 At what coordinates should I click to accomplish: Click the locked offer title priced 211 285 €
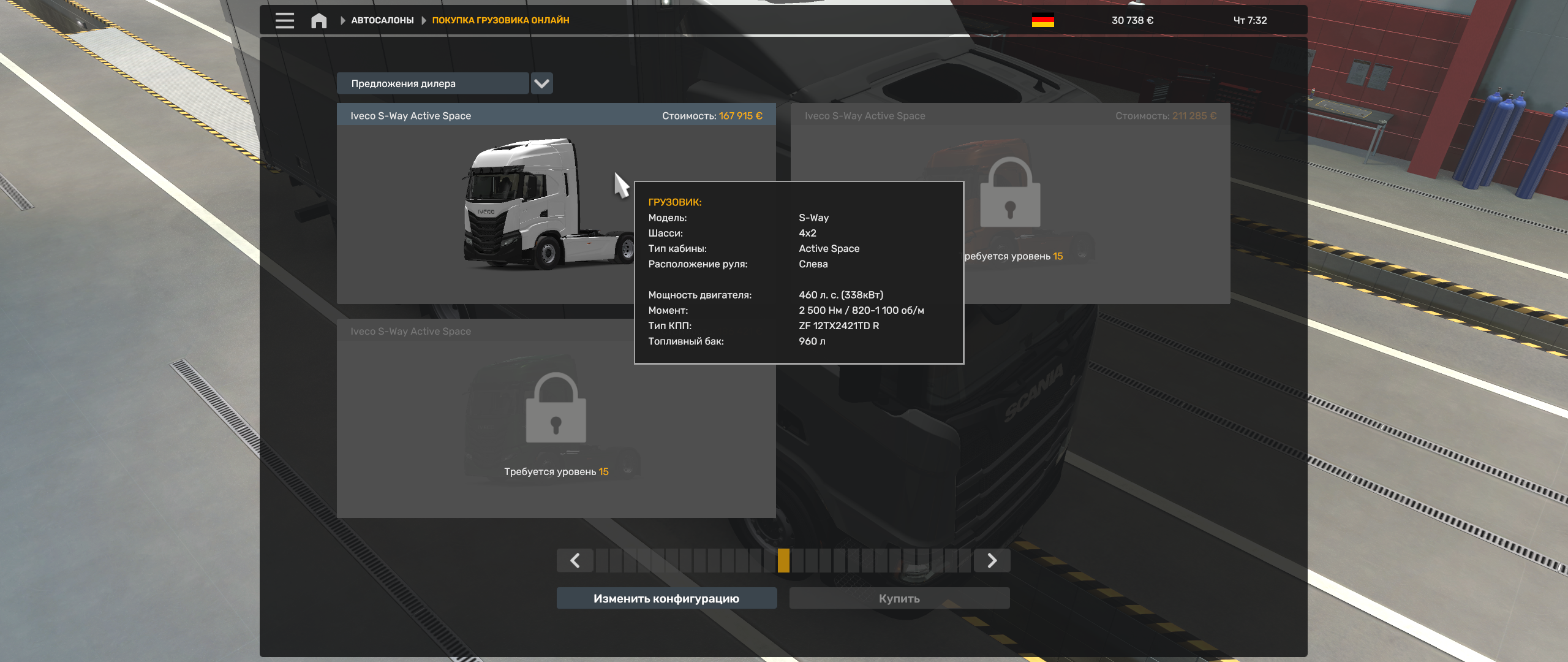865,116
